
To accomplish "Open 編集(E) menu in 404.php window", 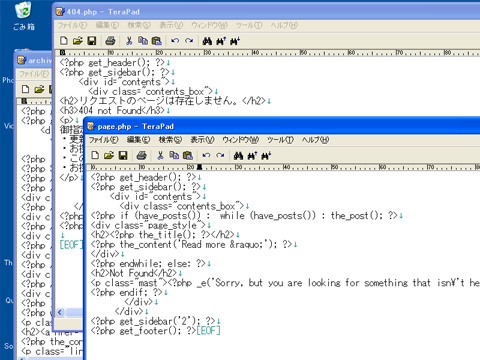I will (107, 25).
